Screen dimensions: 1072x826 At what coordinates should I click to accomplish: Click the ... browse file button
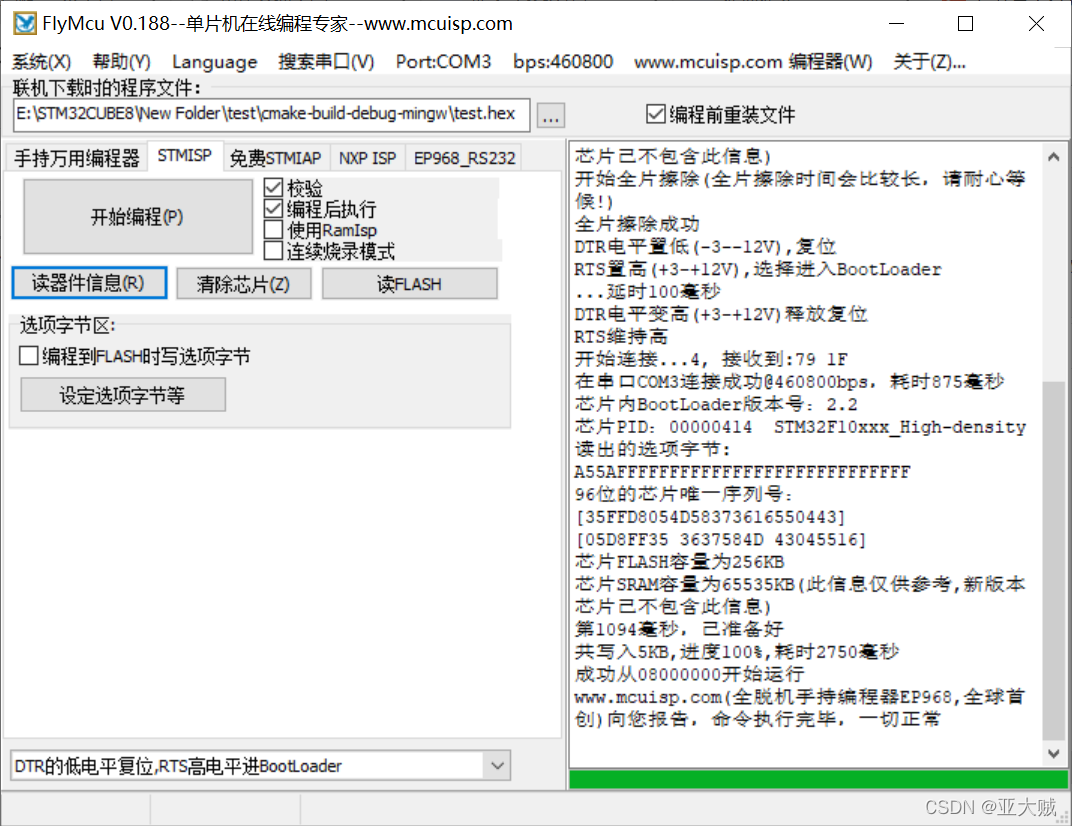coord(550,116)
